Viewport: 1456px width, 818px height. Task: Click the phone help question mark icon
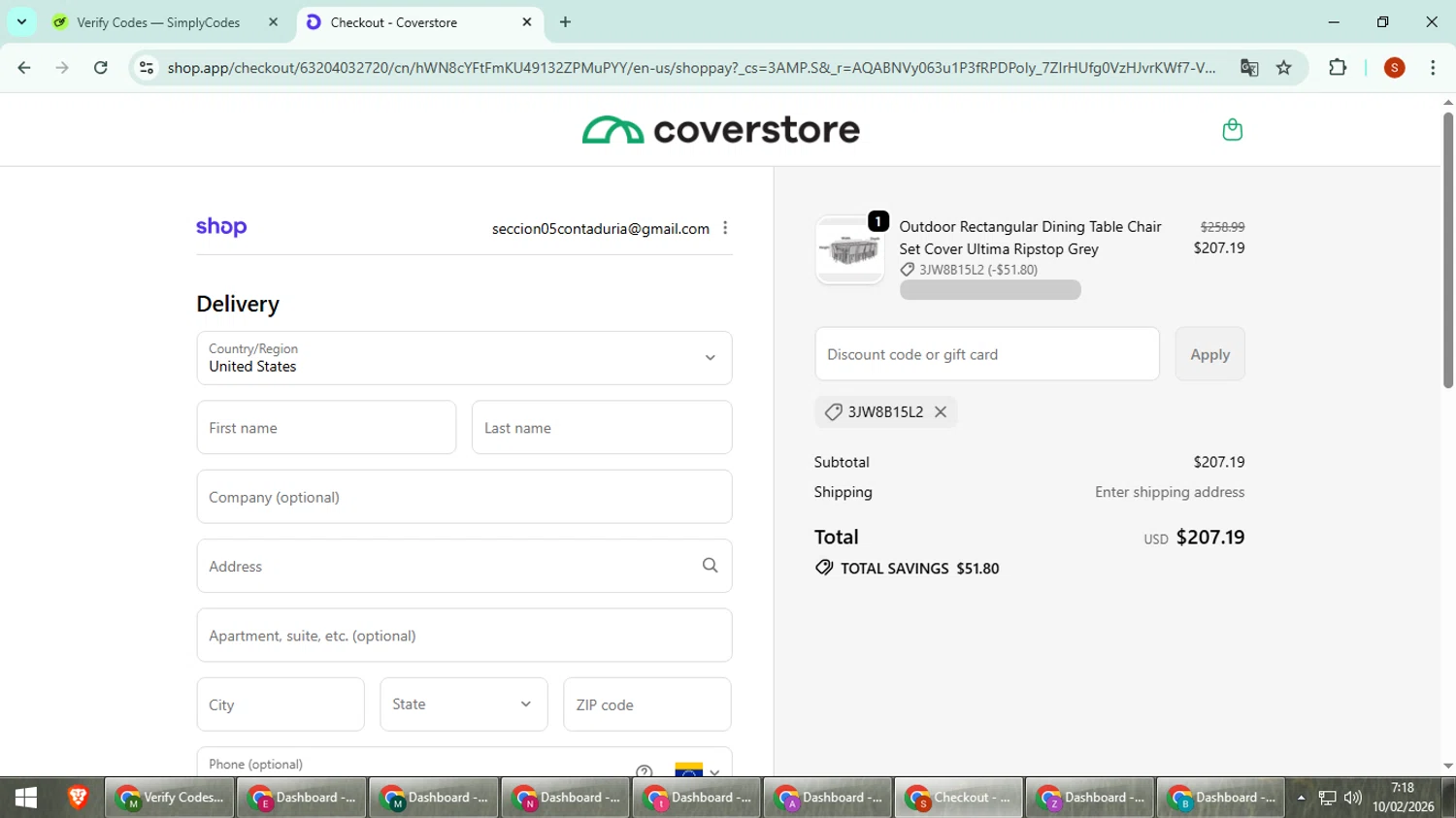pos(644,771)
